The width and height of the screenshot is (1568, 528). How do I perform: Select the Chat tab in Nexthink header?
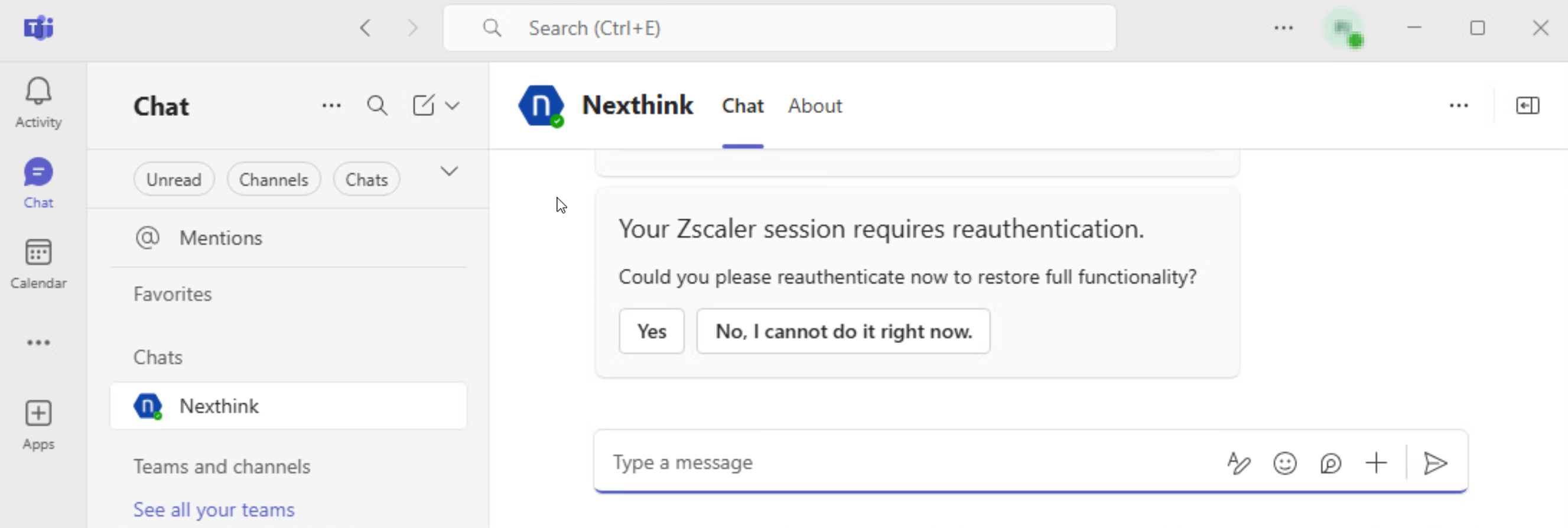pos(743,106)
